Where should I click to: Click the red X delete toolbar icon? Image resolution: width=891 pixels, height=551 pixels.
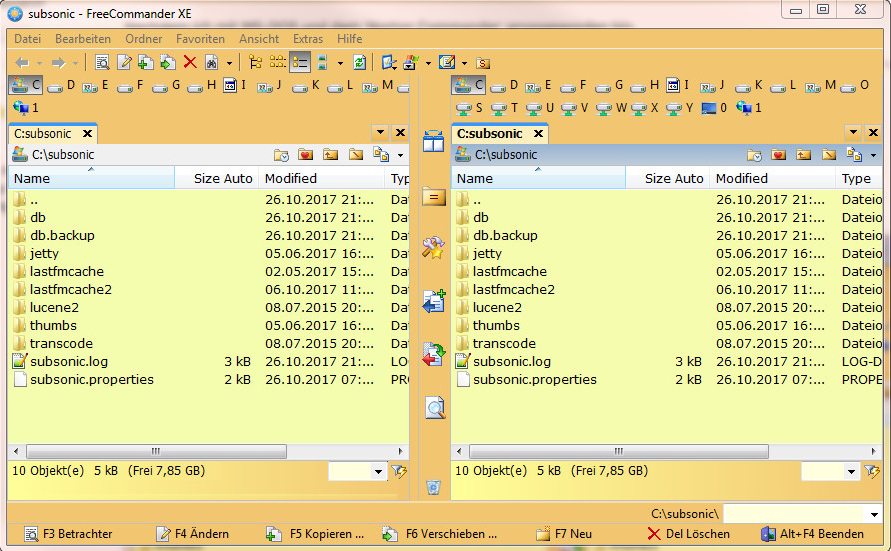[190, 62]
